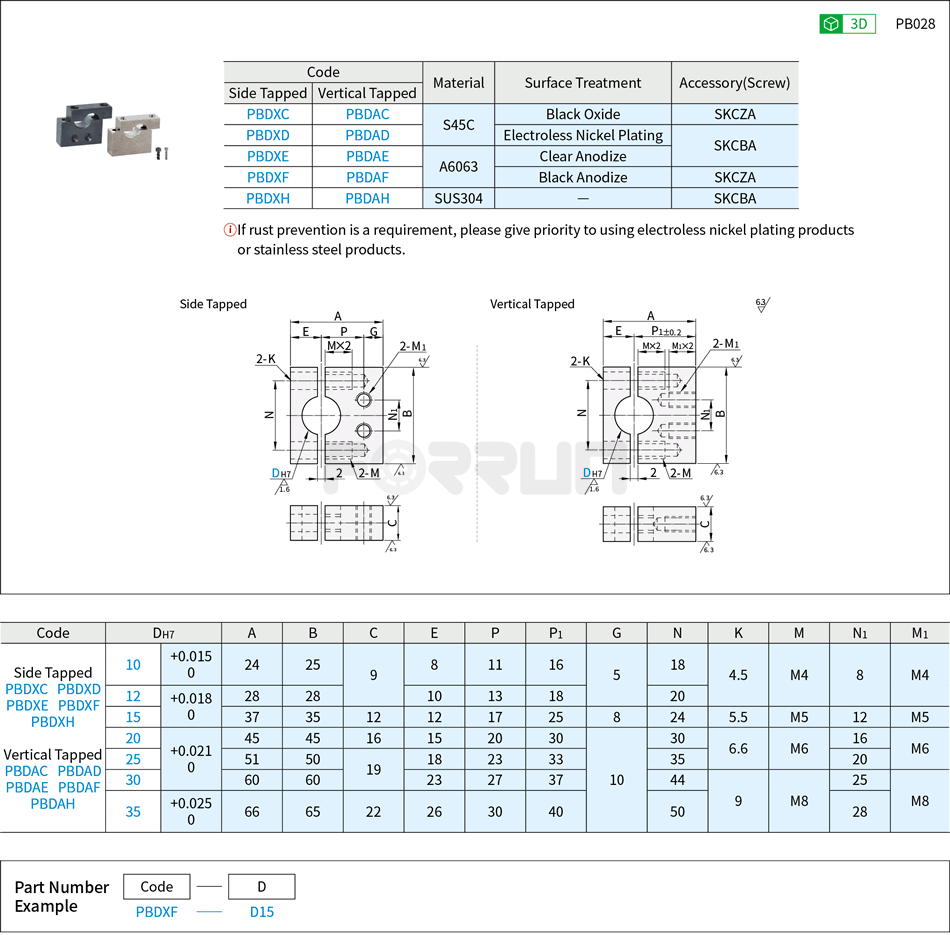Screen dimensions: 950x935
Task: Select part code PBDXD
Action: click(269, 135)
